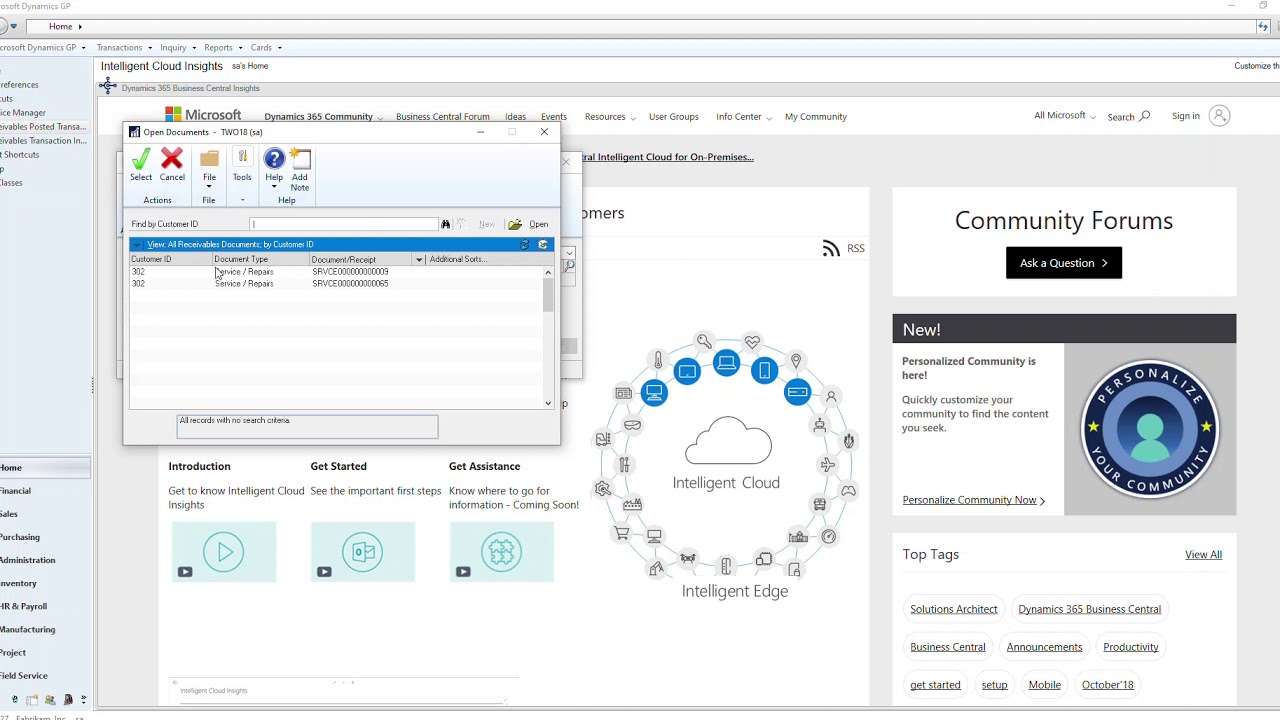
Task: Click the Receivables Posted Transactions shortcut
Action: click(x=43, y=127)
